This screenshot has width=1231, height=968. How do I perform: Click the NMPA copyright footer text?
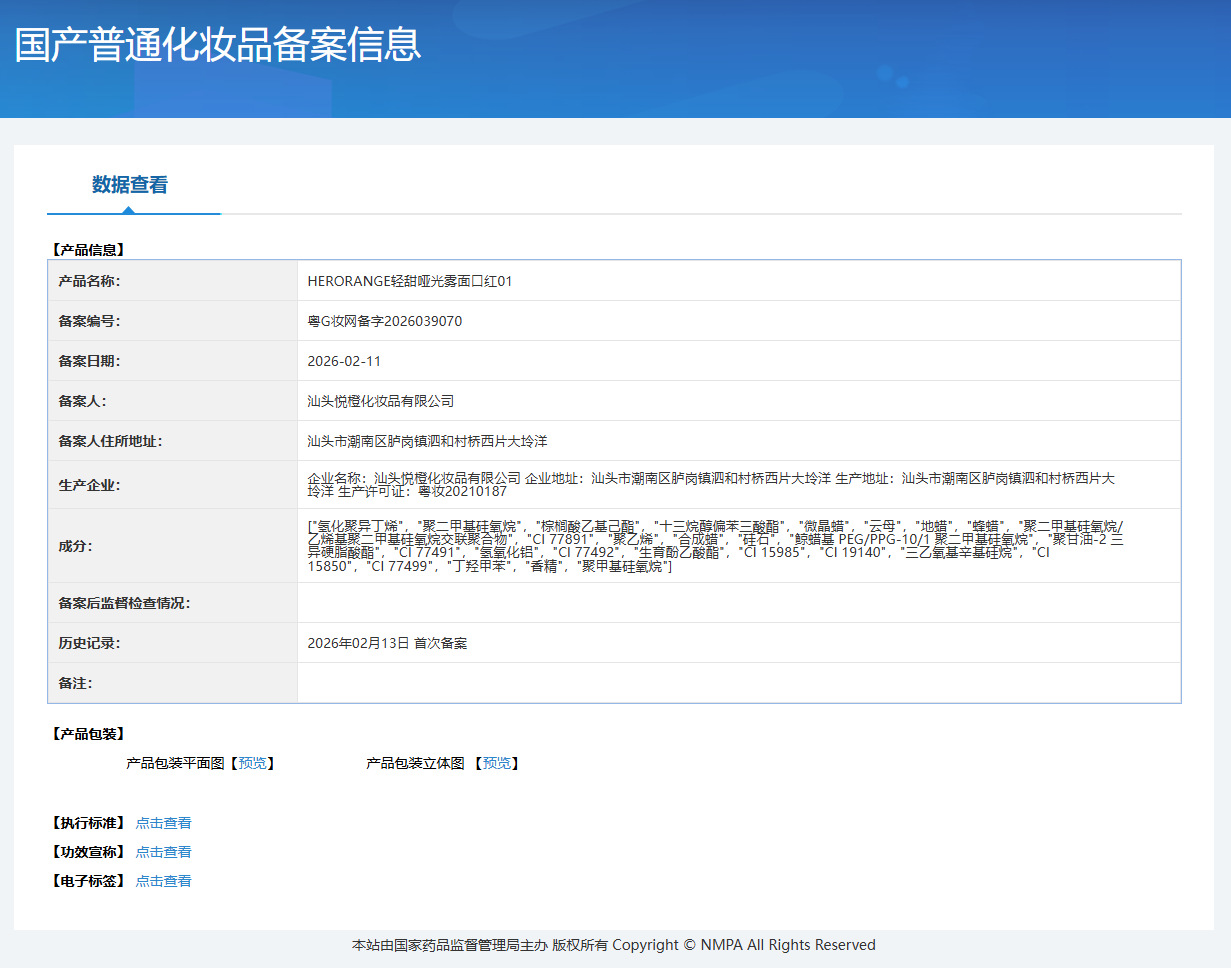tap(614, 945)
